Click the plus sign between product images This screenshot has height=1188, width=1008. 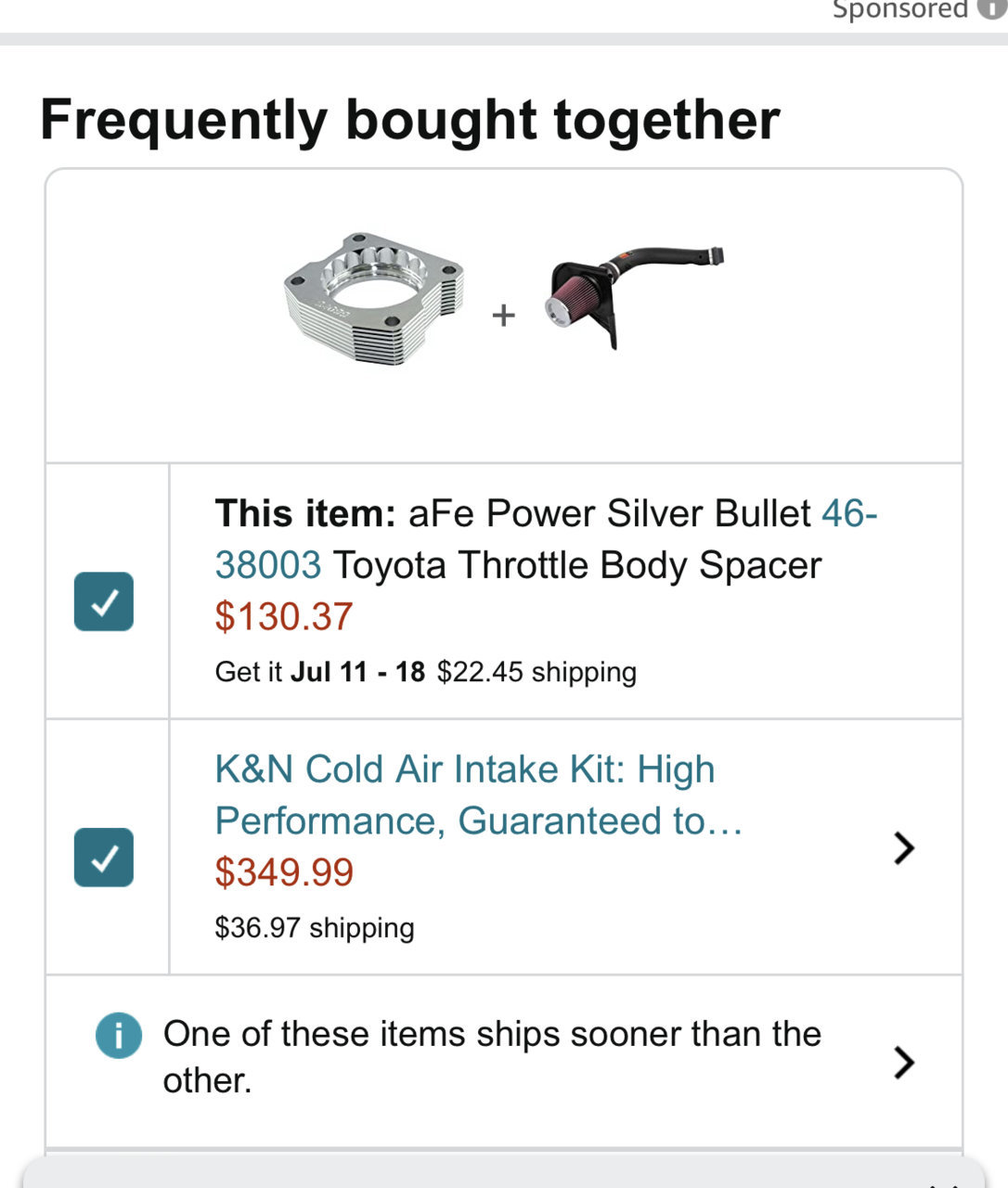click(503, 316)
